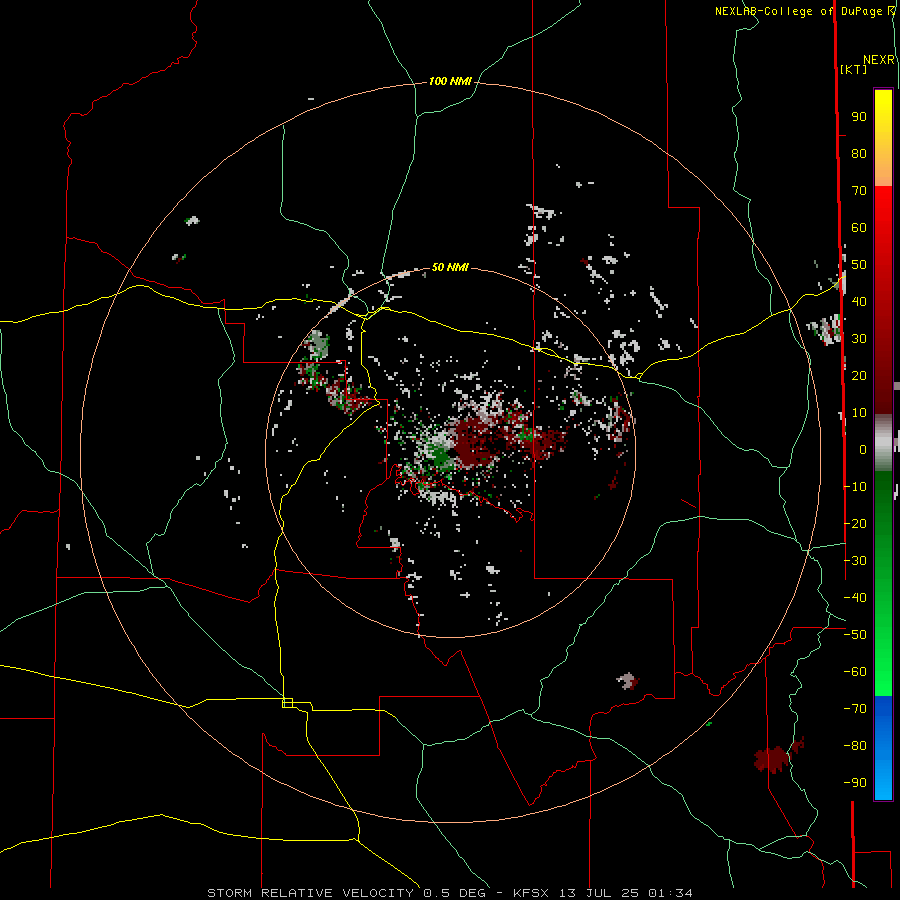Click the 20 value on the velocity scale
Viewport: 900px width, 900px height.
859,376
